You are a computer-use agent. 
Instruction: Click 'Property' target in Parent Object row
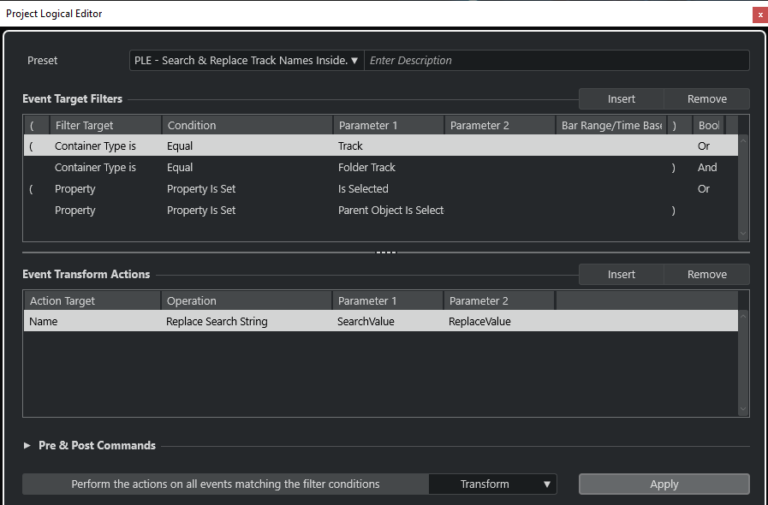pos(75,210)
